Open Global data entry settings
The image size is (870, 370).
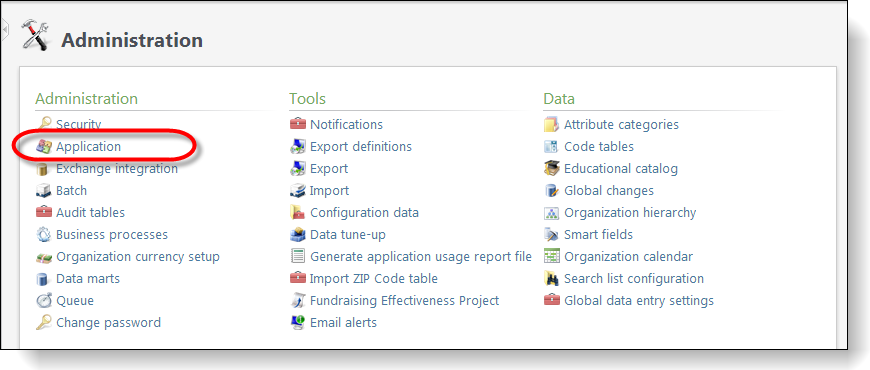coord(639,301)
